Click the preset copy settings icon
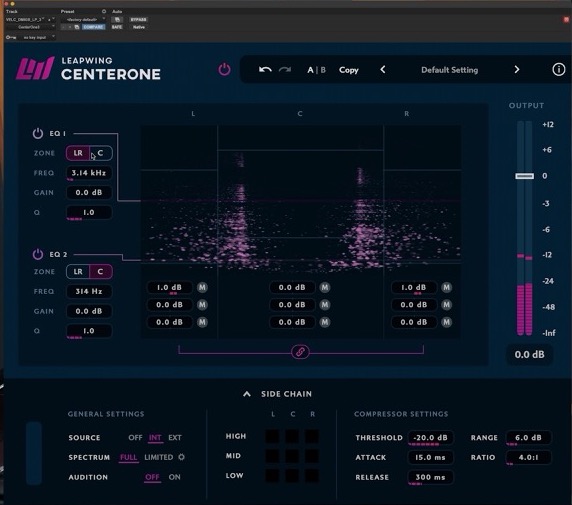The width and height of the screenshot is (572, 505). (x=77, y=27)
